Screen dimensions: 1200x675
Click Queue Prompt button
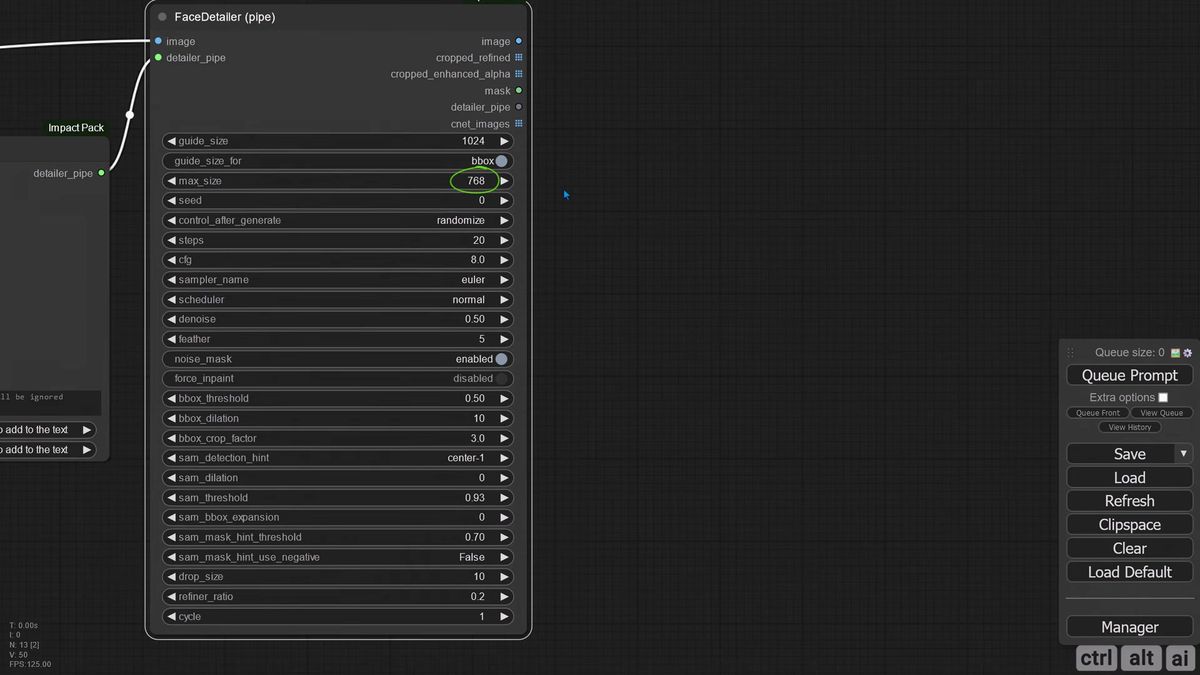point(1129,375)
